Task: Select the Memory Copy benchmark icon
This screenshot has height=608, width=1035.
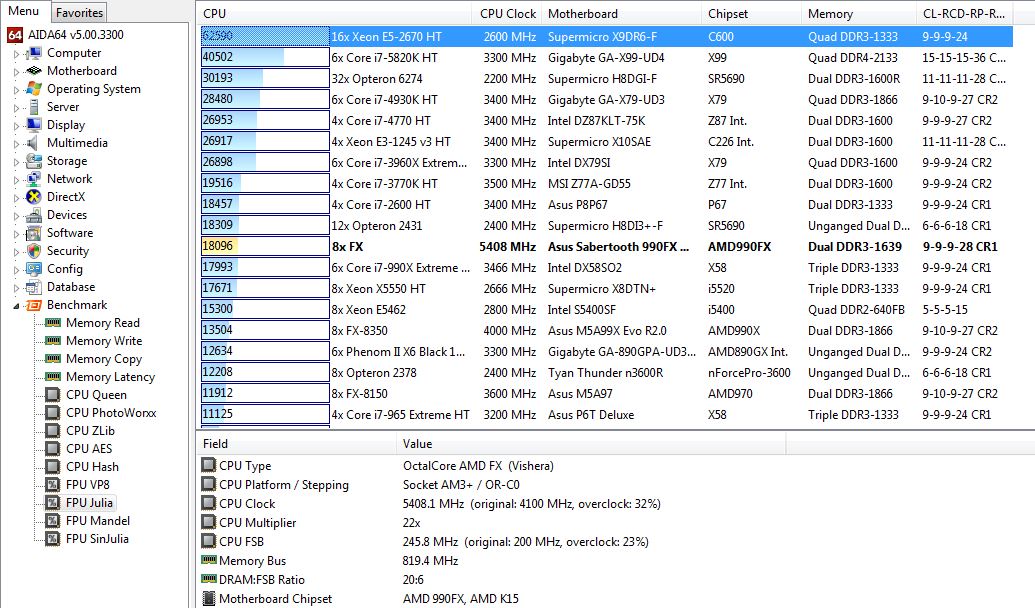Action: coord(53,358)
